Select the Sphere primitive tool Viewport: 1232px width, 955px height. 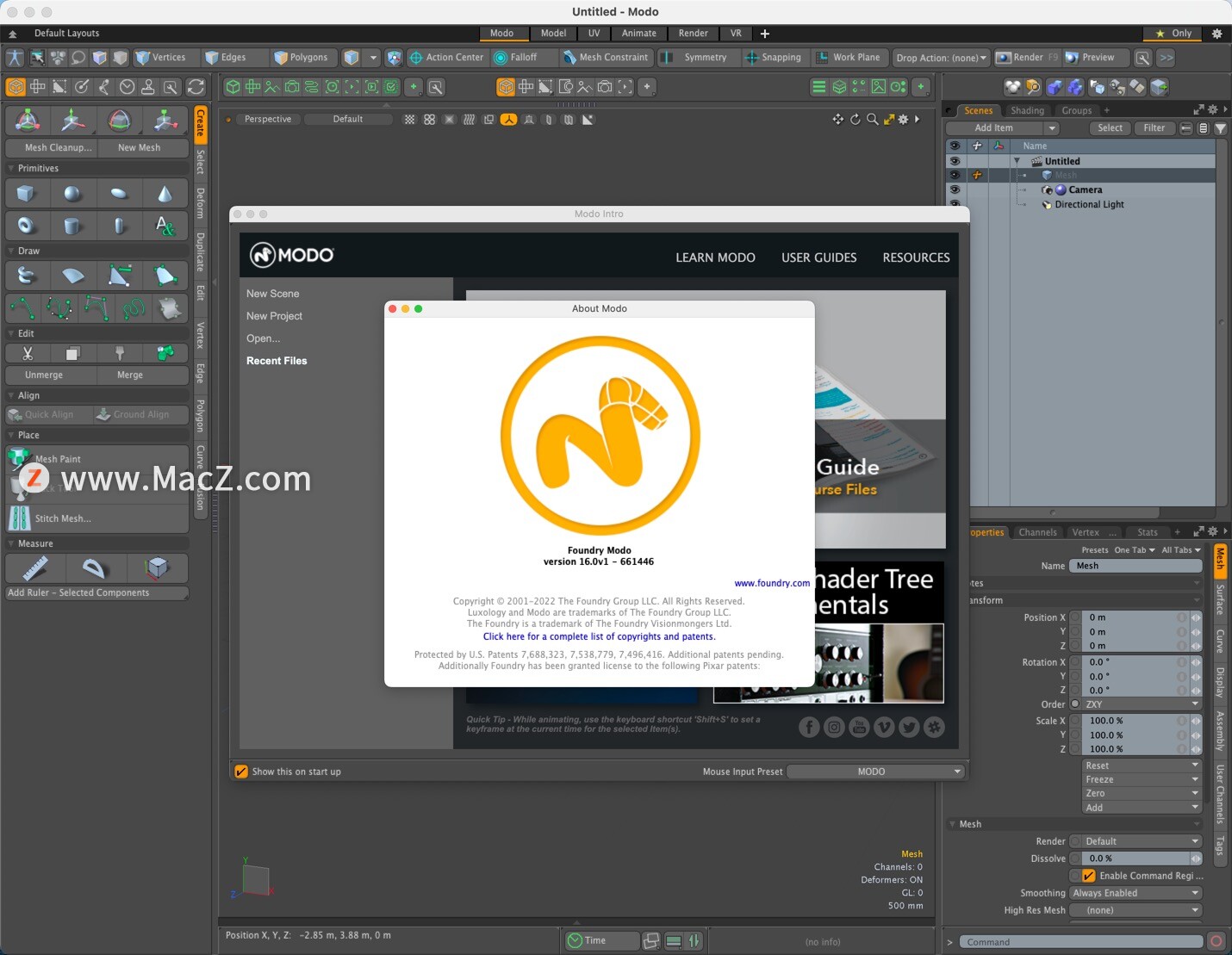(x=72, y=194)
